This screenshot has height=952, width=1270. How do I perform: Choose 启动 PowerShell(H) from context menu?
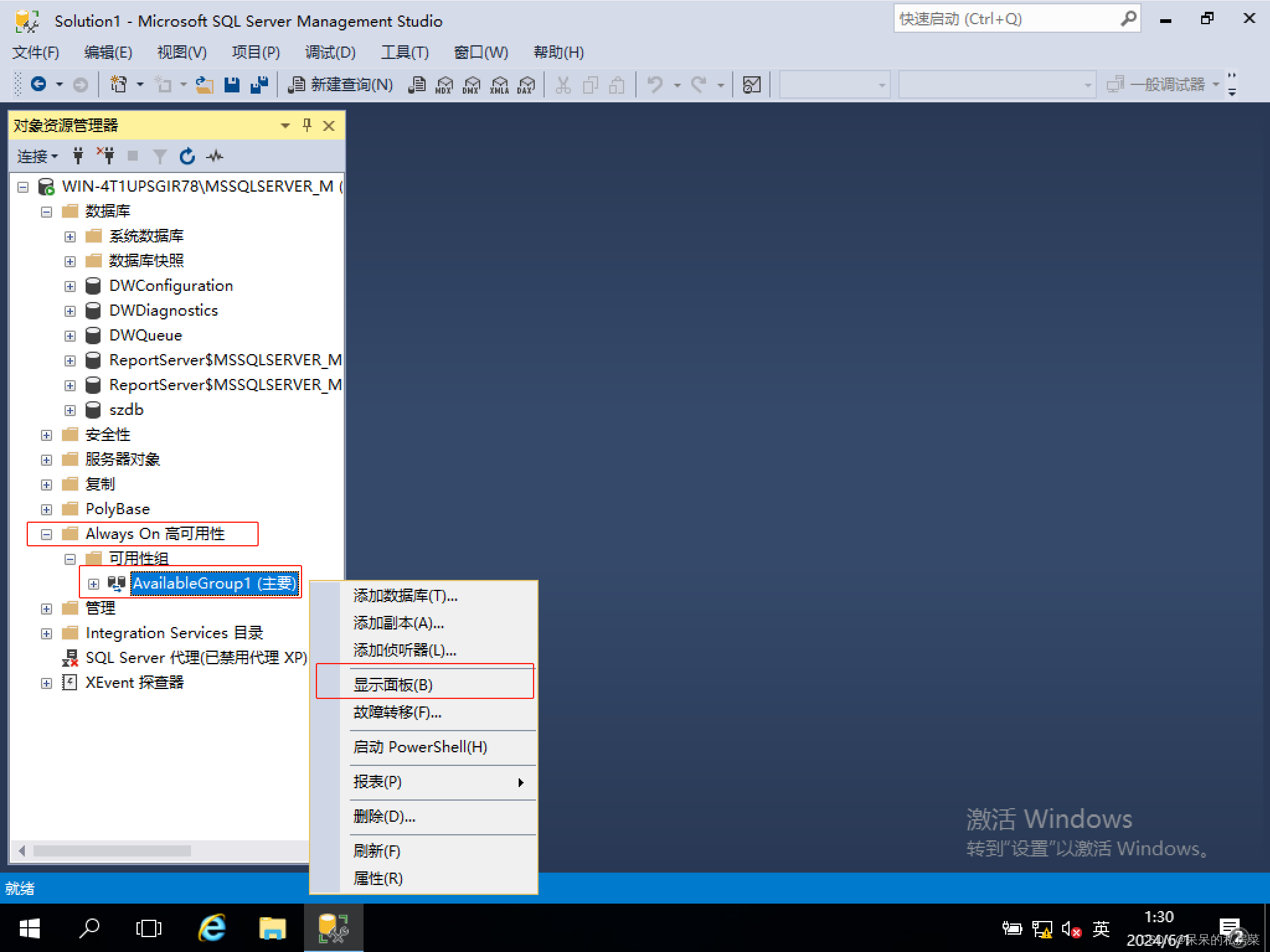(x=423, y=747)
